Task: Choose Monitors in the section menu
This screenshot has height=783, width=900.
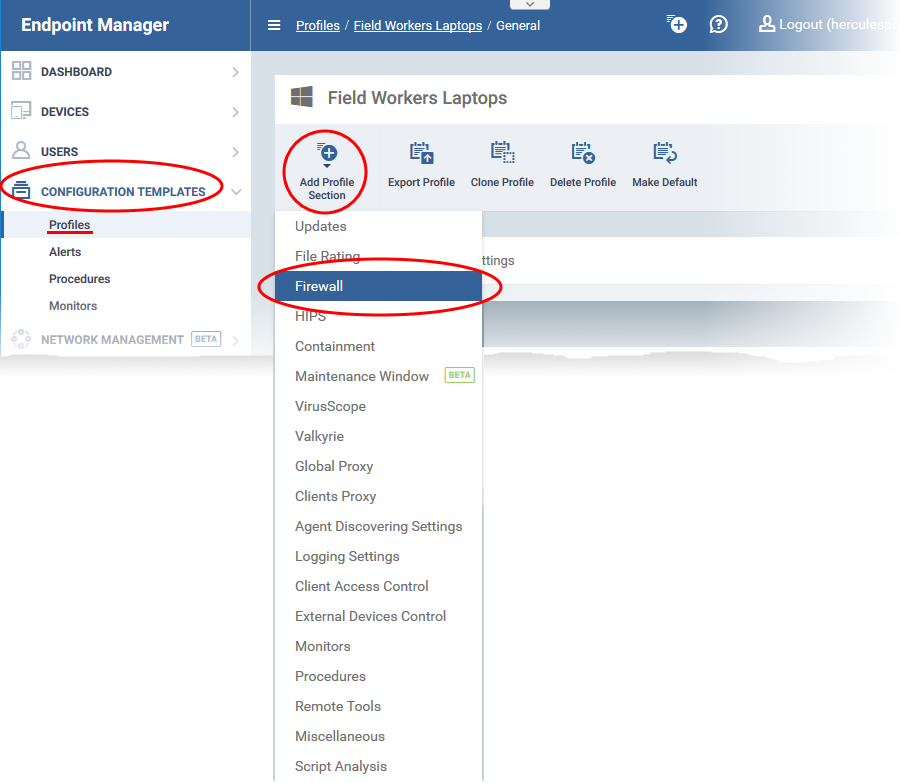Action: [378, 646]
